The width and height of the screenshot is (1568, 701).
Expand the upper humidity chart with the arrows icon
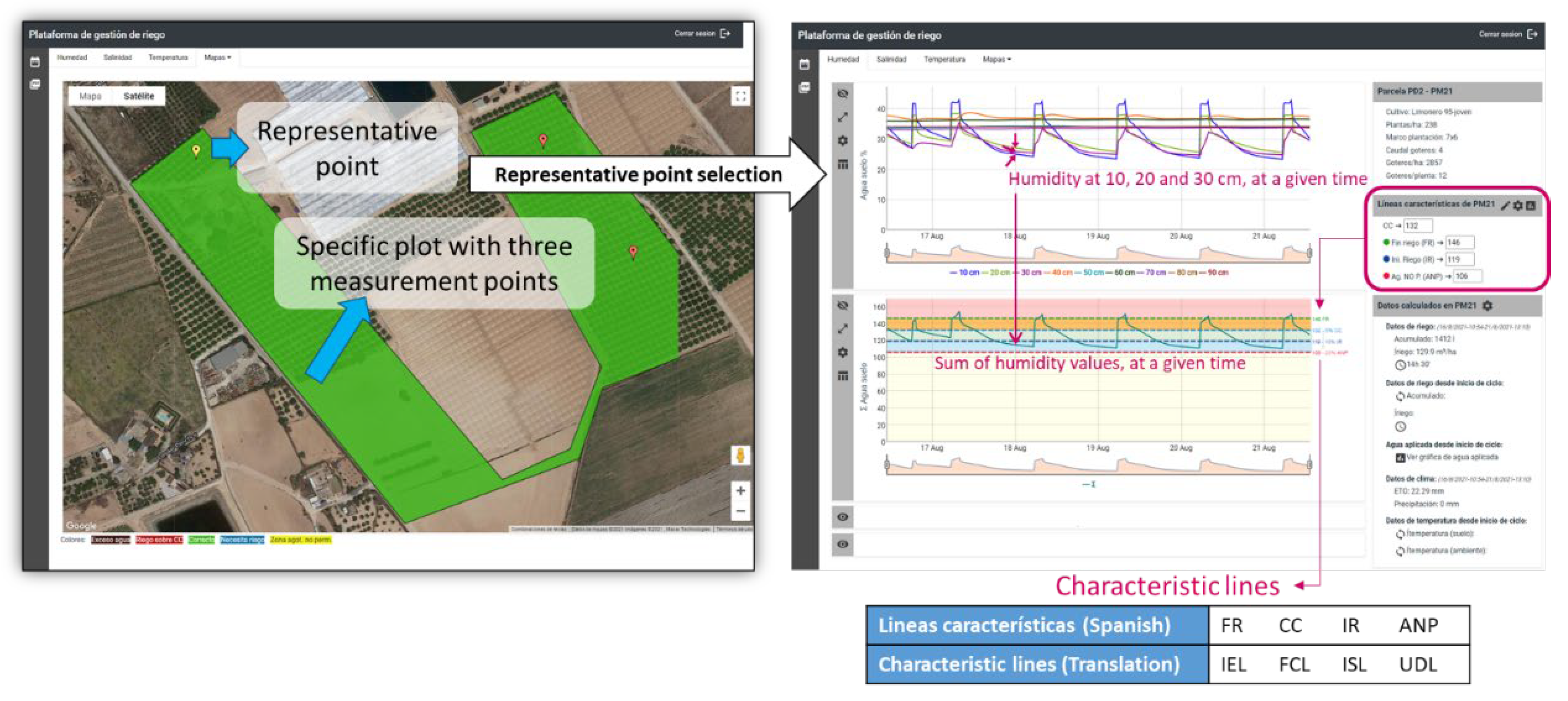click(x=843, y=117)
